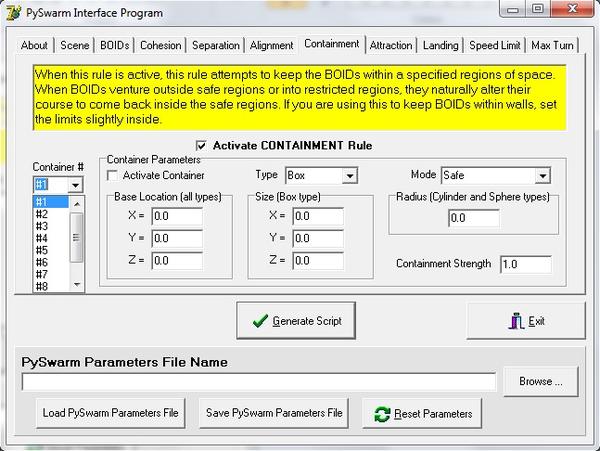Expand the Mode Safe dropdown
The width and height of the screenshot is (600, 451).
point(543,176)
